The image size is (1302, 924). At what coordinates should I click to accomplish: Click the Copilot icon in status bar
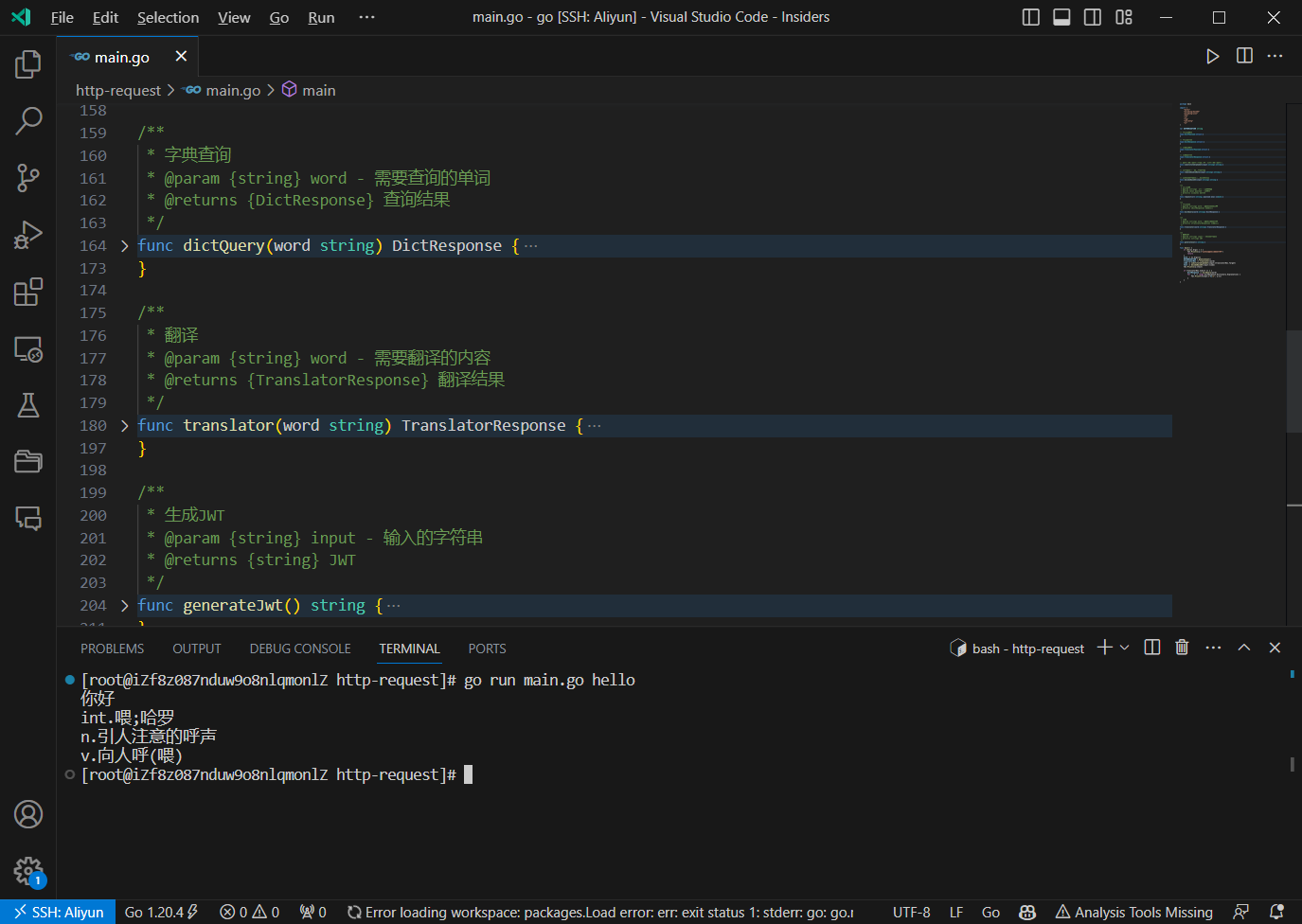tap(1027, 912)
